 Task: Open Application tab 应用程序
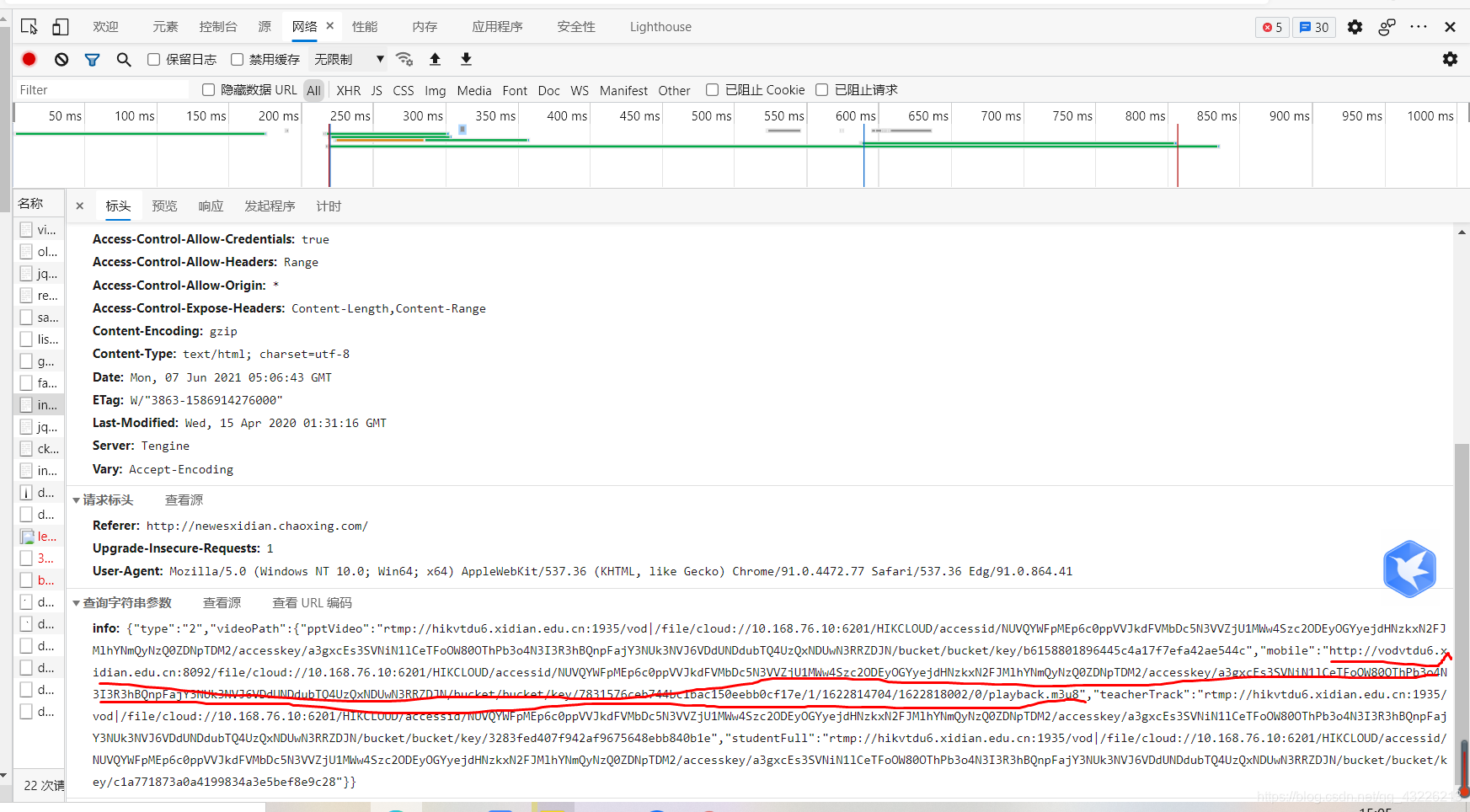pyautogui.click(x=497, y=27)
